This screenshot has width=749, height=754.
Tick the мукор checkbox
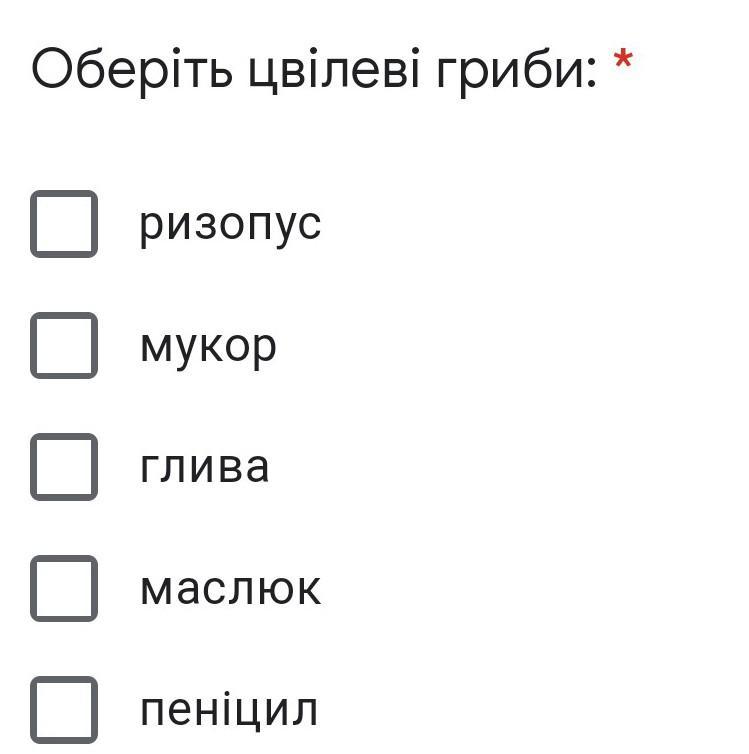click(64, 345)
